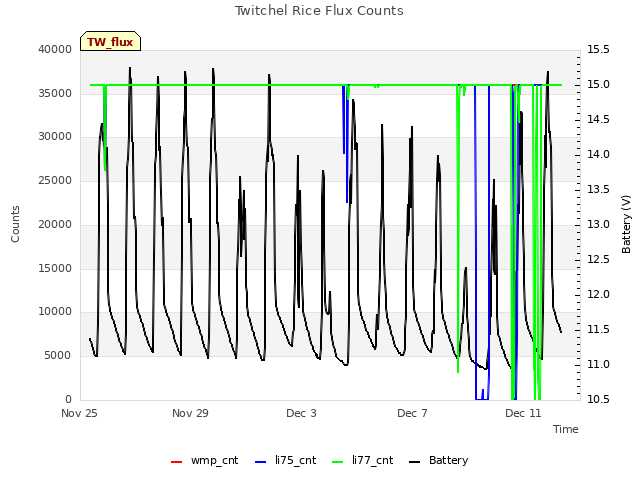Image resolution: width=640 pixels, height=480 pixels.
Task: Click the black Battery legend swatch
Action: click(414, 462)
